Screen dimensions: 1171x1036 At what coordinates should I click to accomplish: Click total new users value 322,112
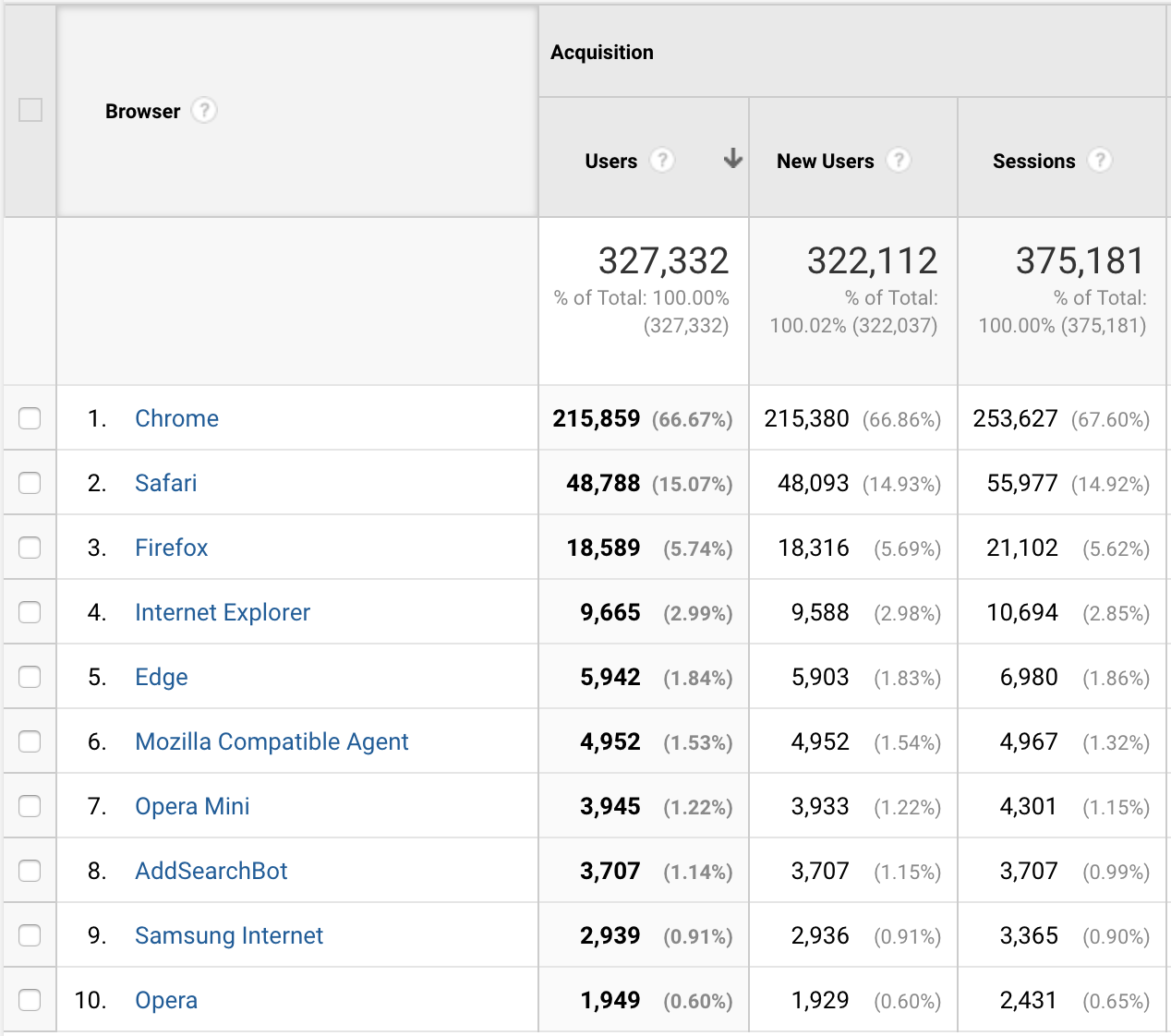(872, 260)
